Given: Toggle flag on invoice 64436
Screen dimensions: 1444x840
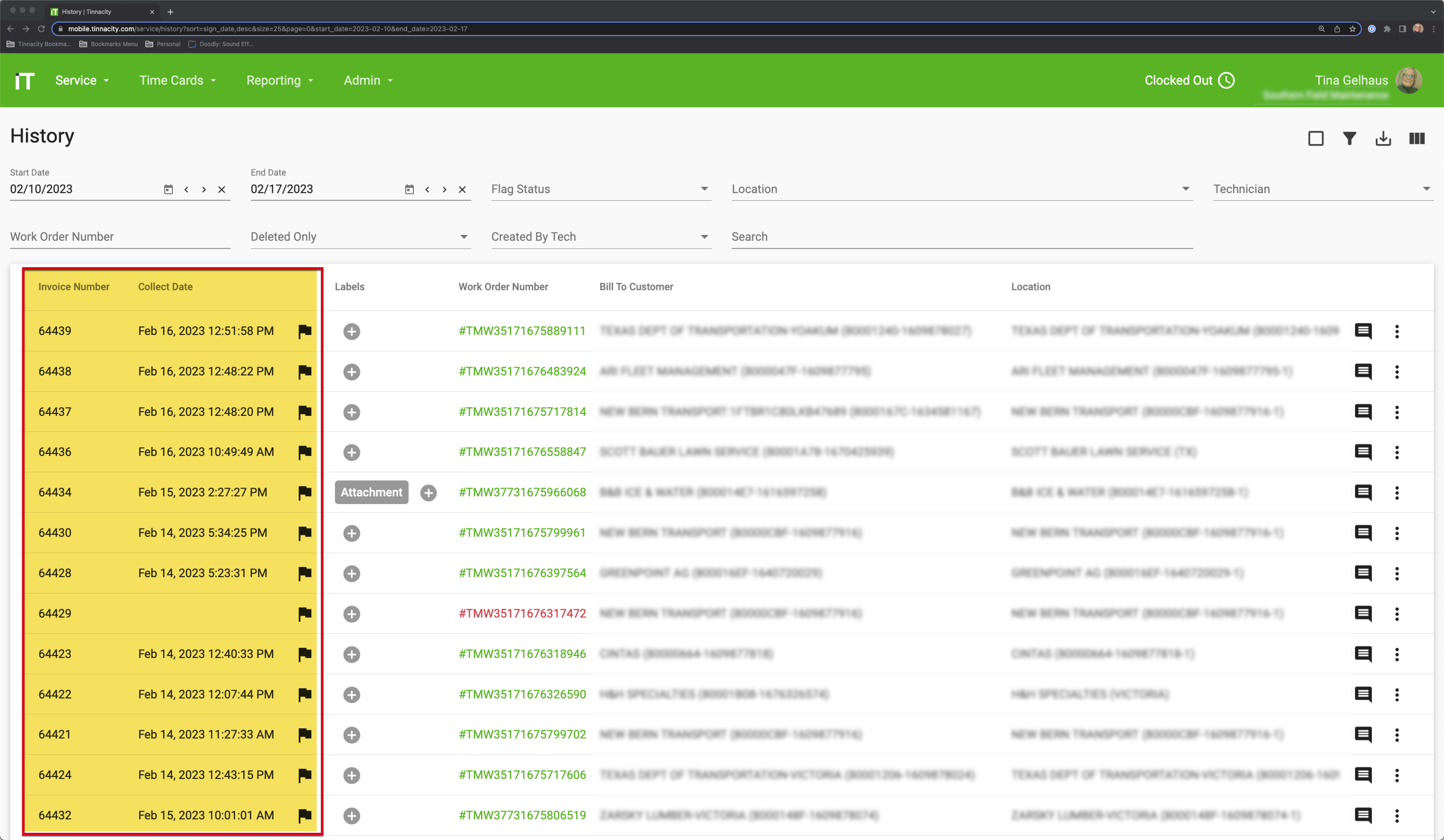Looking at the screenshot, I should click(305, 452).
